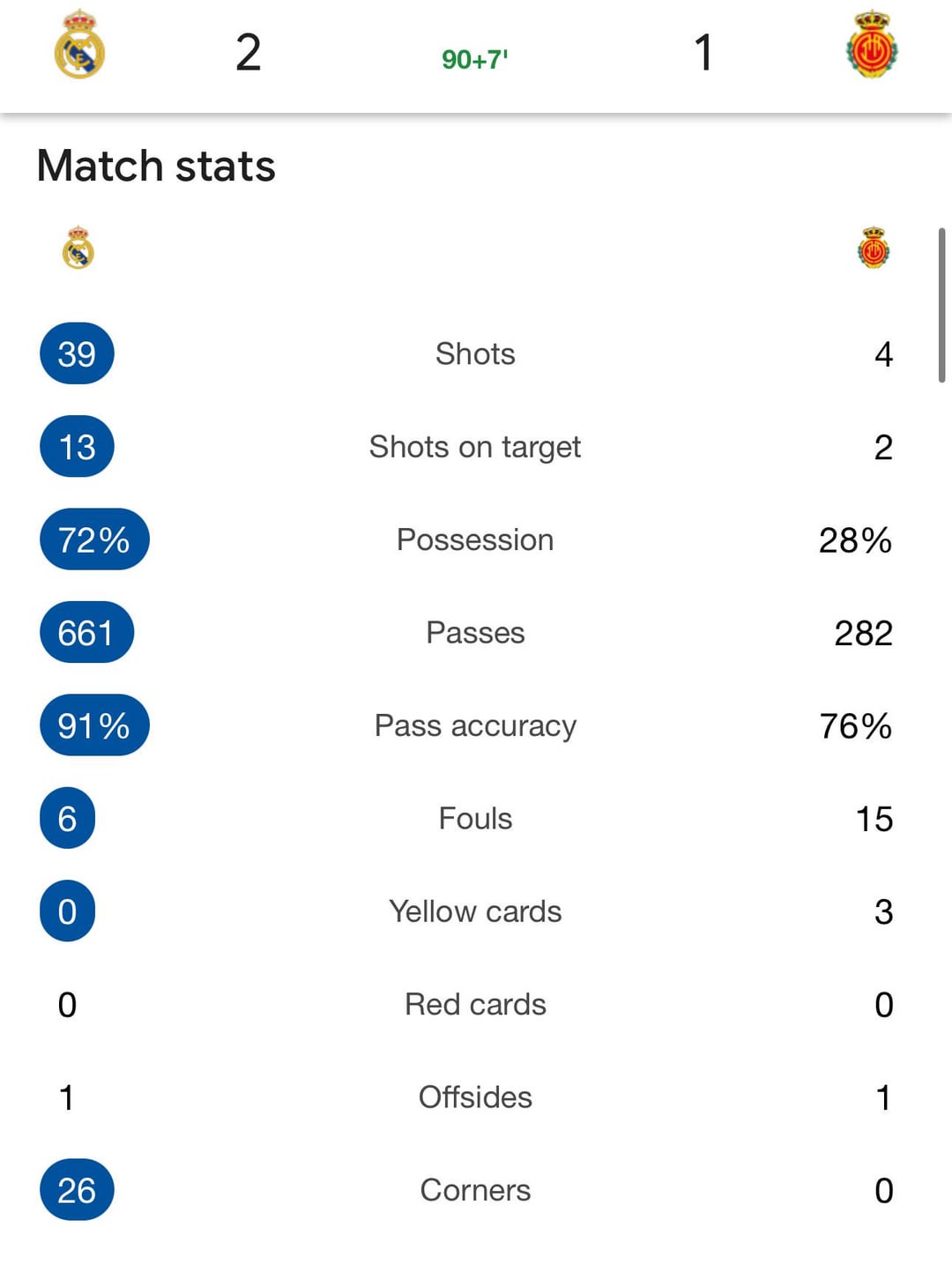This screenshot has width=952, height=1264.
Task: Click the Fouls row value 15
Action: [x=874, y=818]
